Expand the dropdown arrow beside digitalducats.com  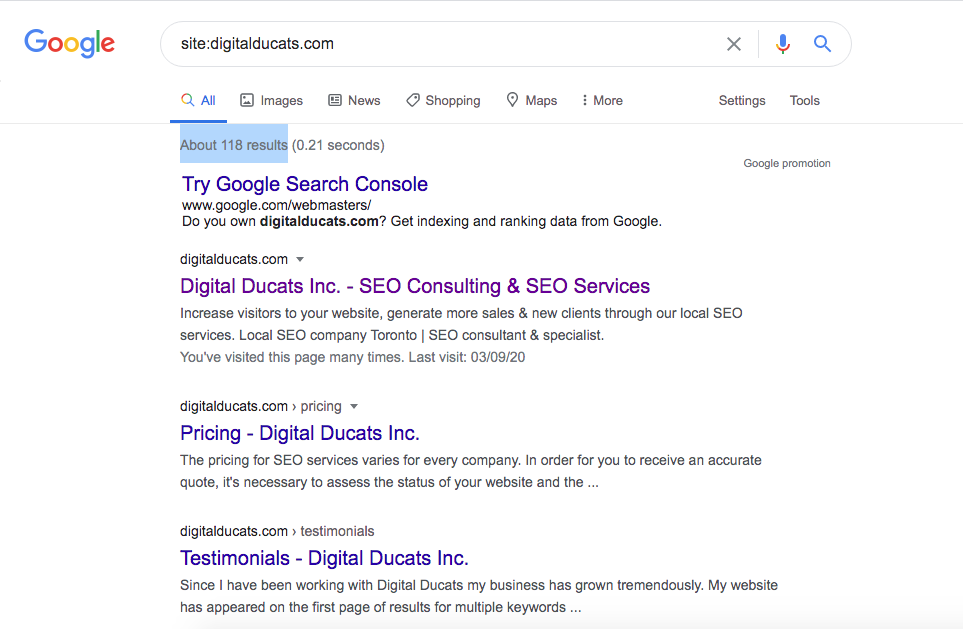300,259
